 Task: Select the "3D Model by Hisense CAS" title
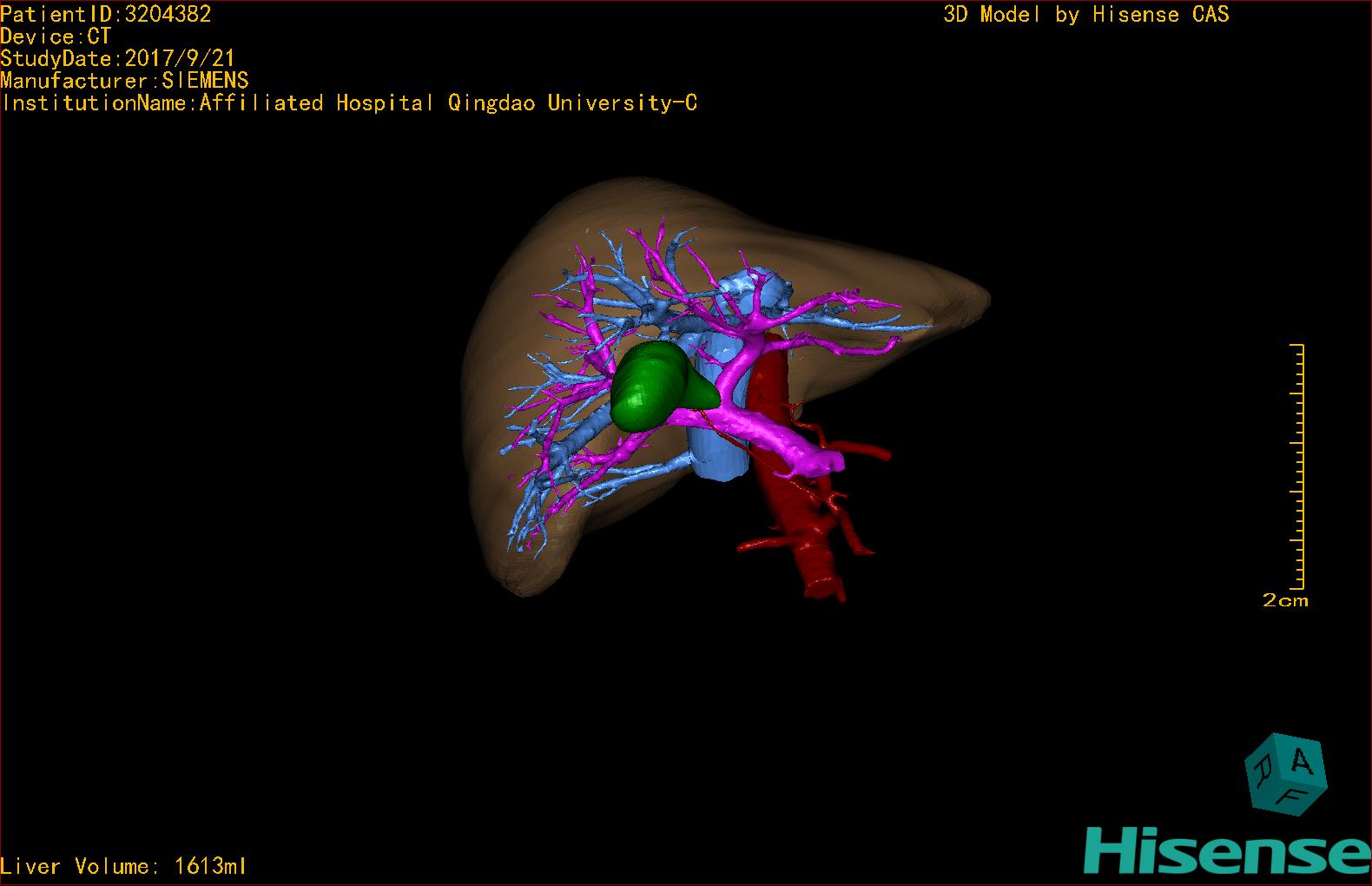click(1086, 15)
